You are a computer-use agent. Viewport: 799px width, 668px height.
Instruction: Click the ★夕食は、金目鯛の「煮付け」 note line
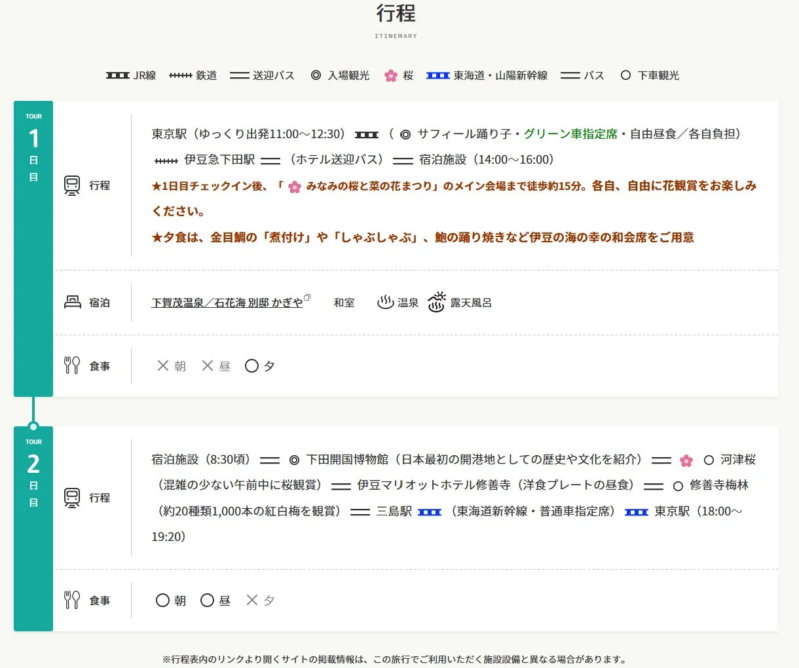[423, 237]
